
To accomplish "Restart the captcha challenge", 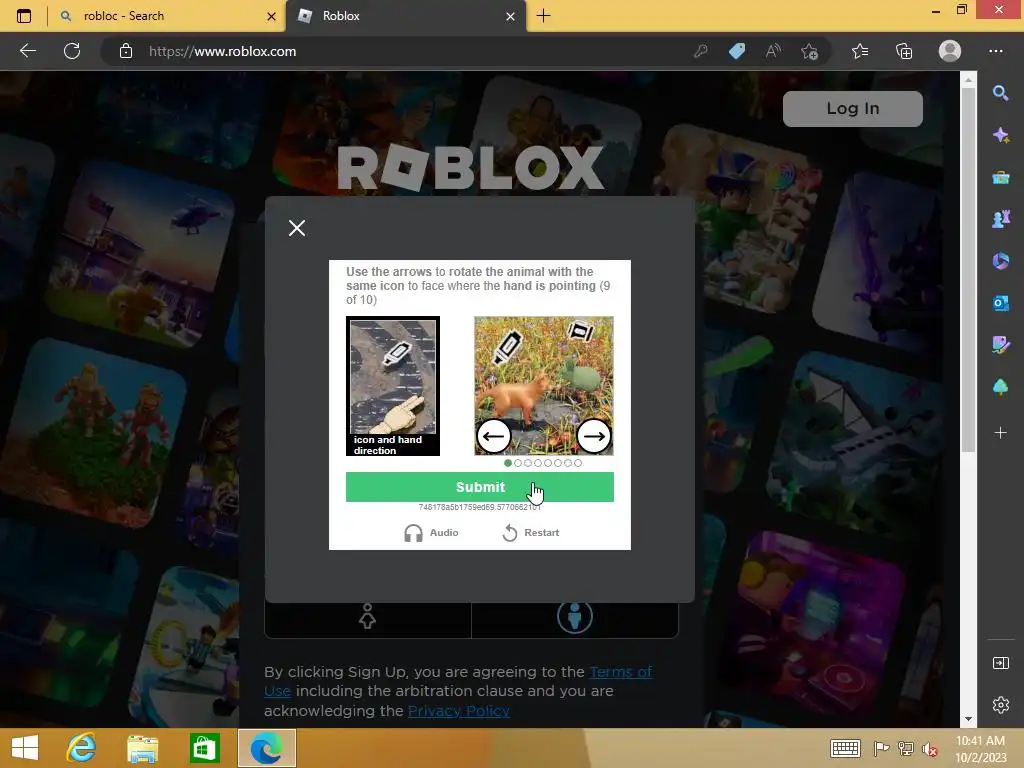I will 530,533.
